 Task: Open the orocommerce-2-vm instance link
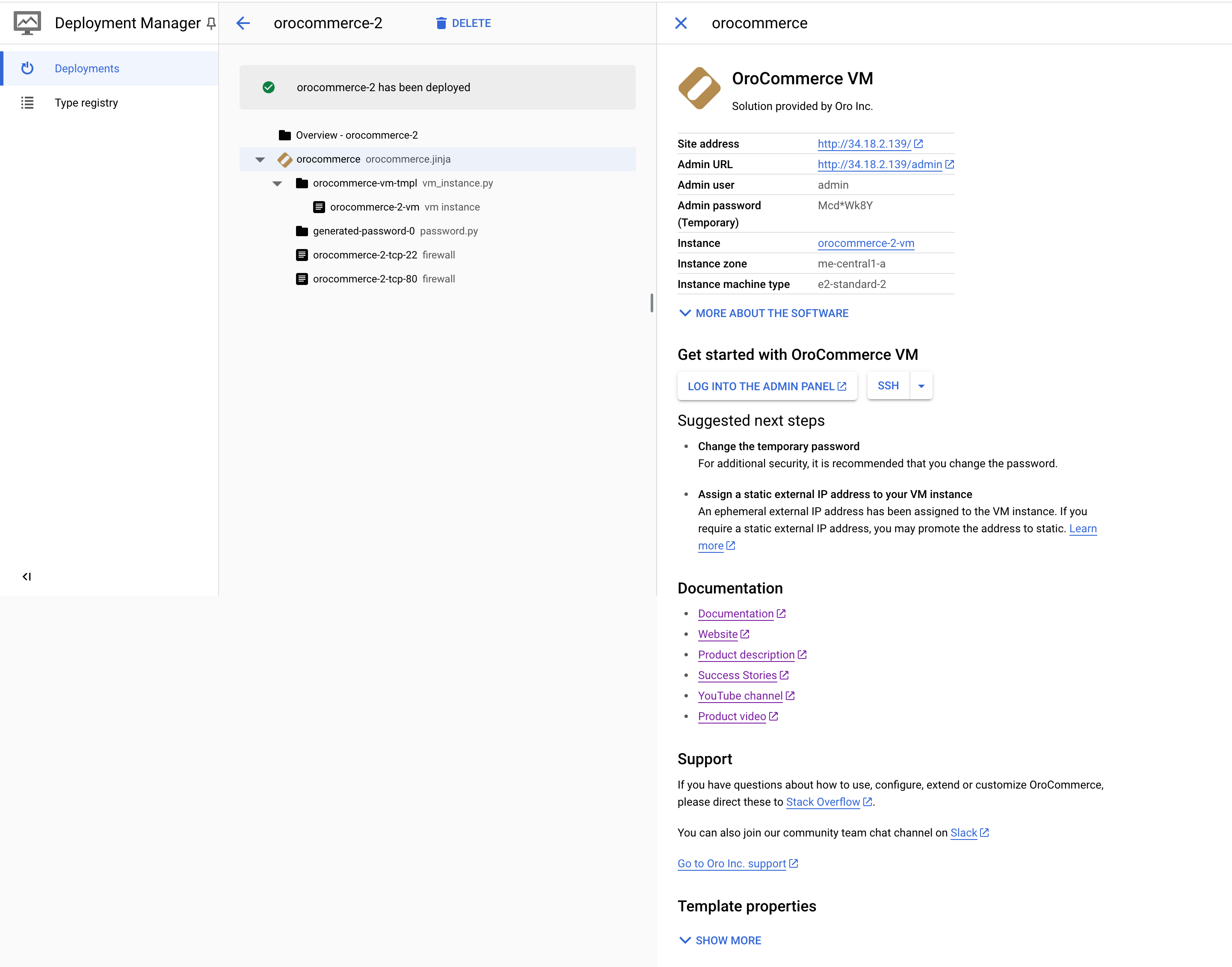[865, 243]
